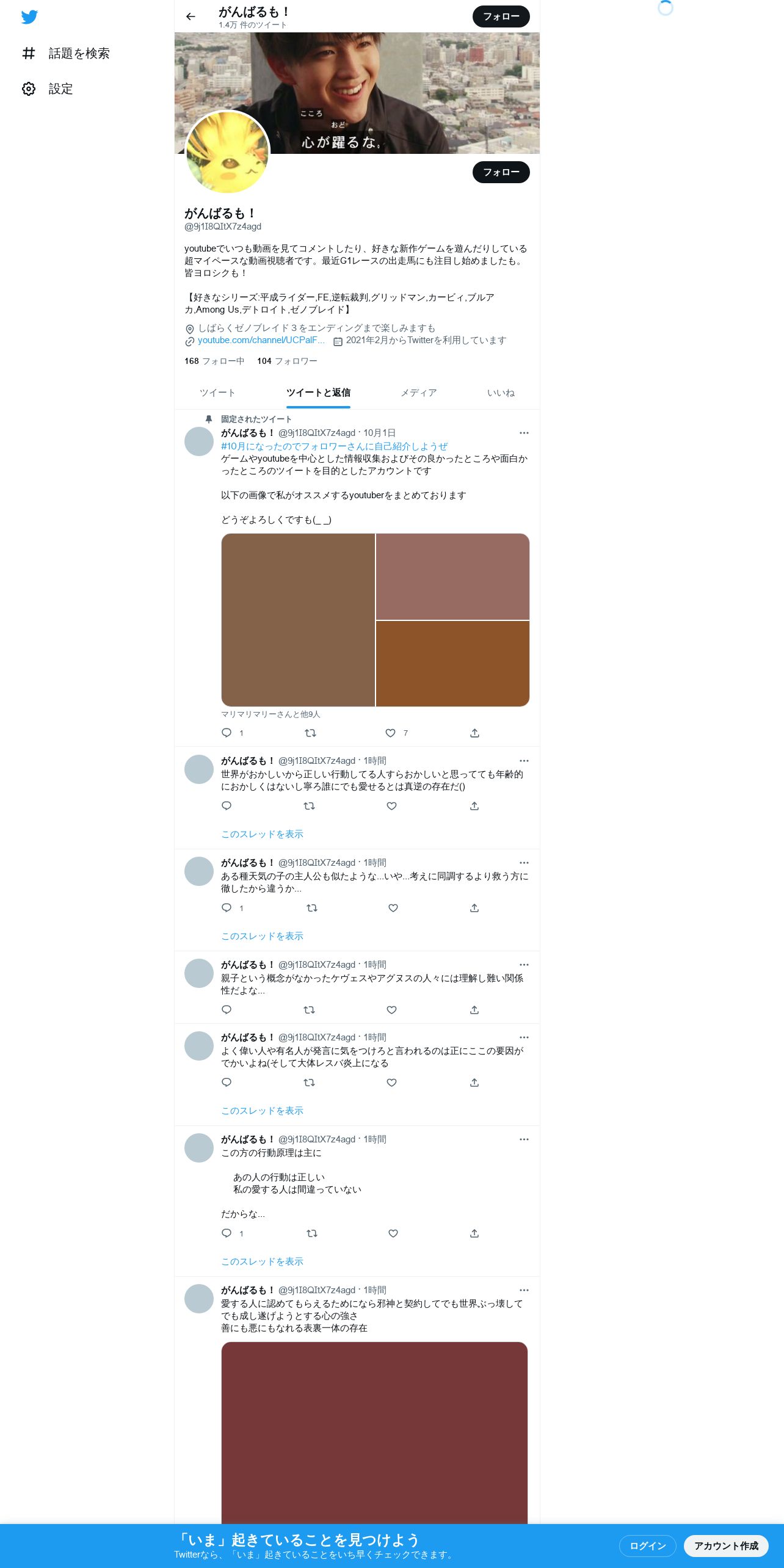Retweet the pinned self-introduction tweet
784x1568 pixels.
[x=310, y=733]
